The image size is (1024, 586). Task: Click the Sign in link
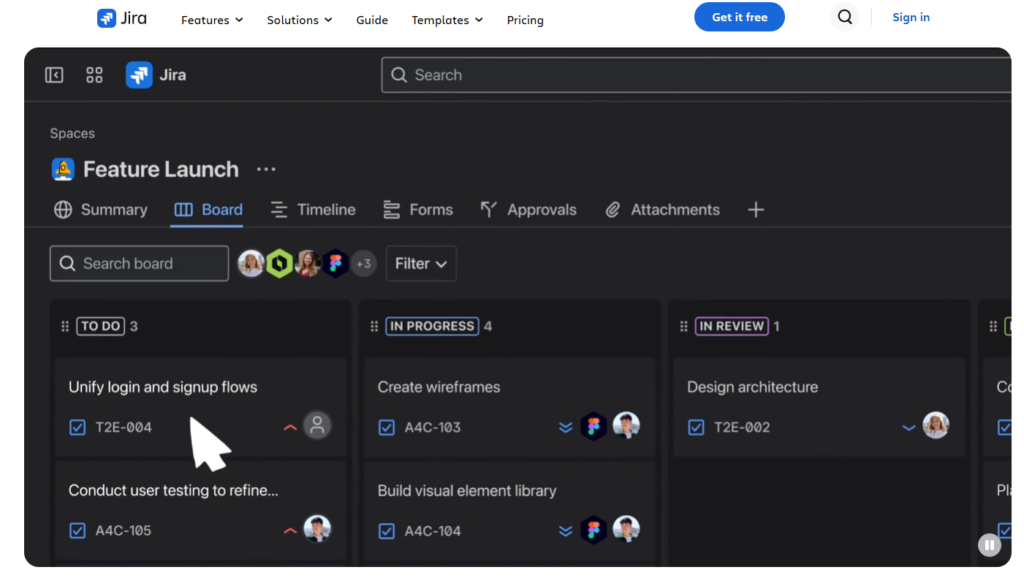pyautogui.click(x=911, y=17)
